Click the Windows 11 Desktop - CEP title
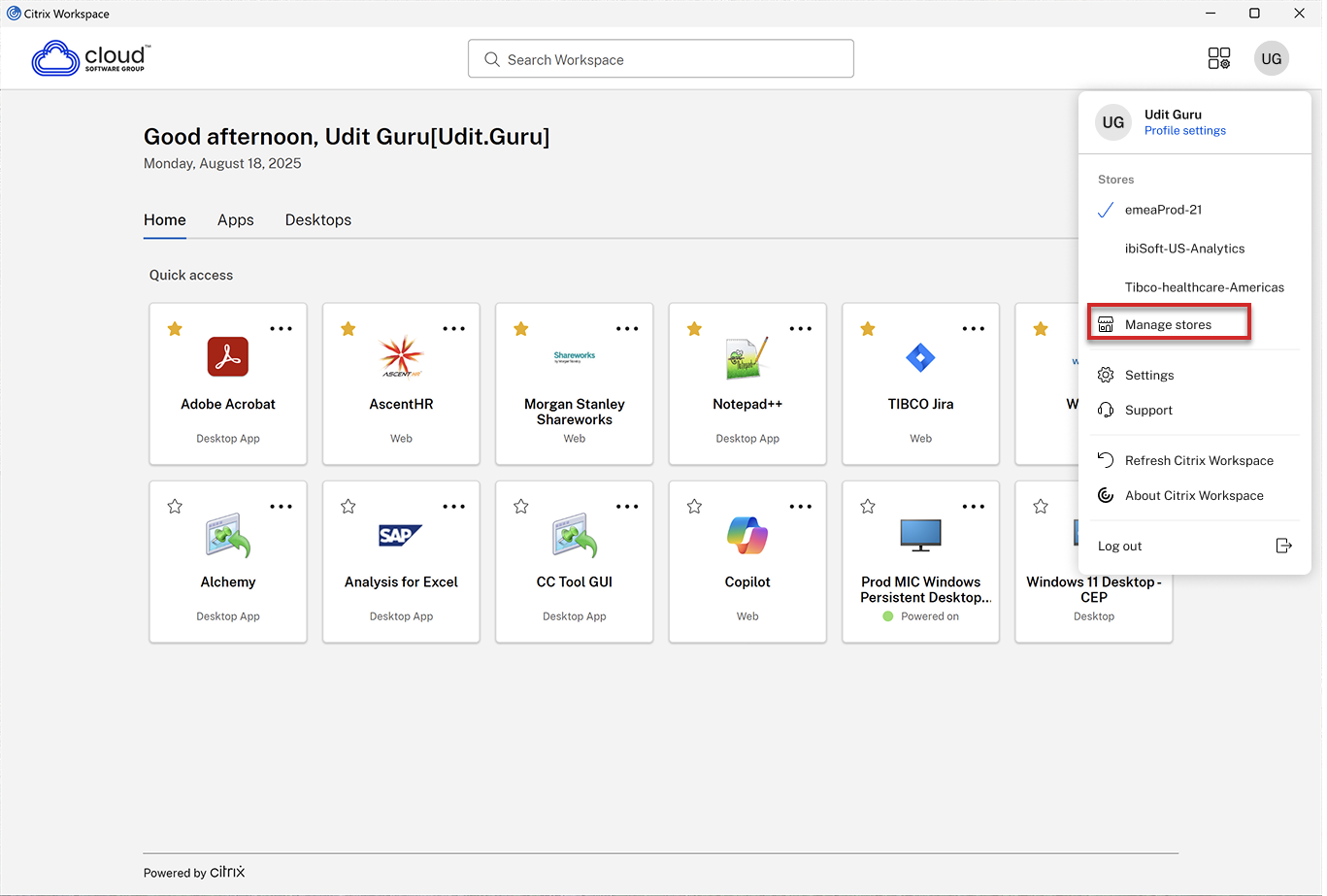This screenshot has width=1327, height=896. [1094, 589]
